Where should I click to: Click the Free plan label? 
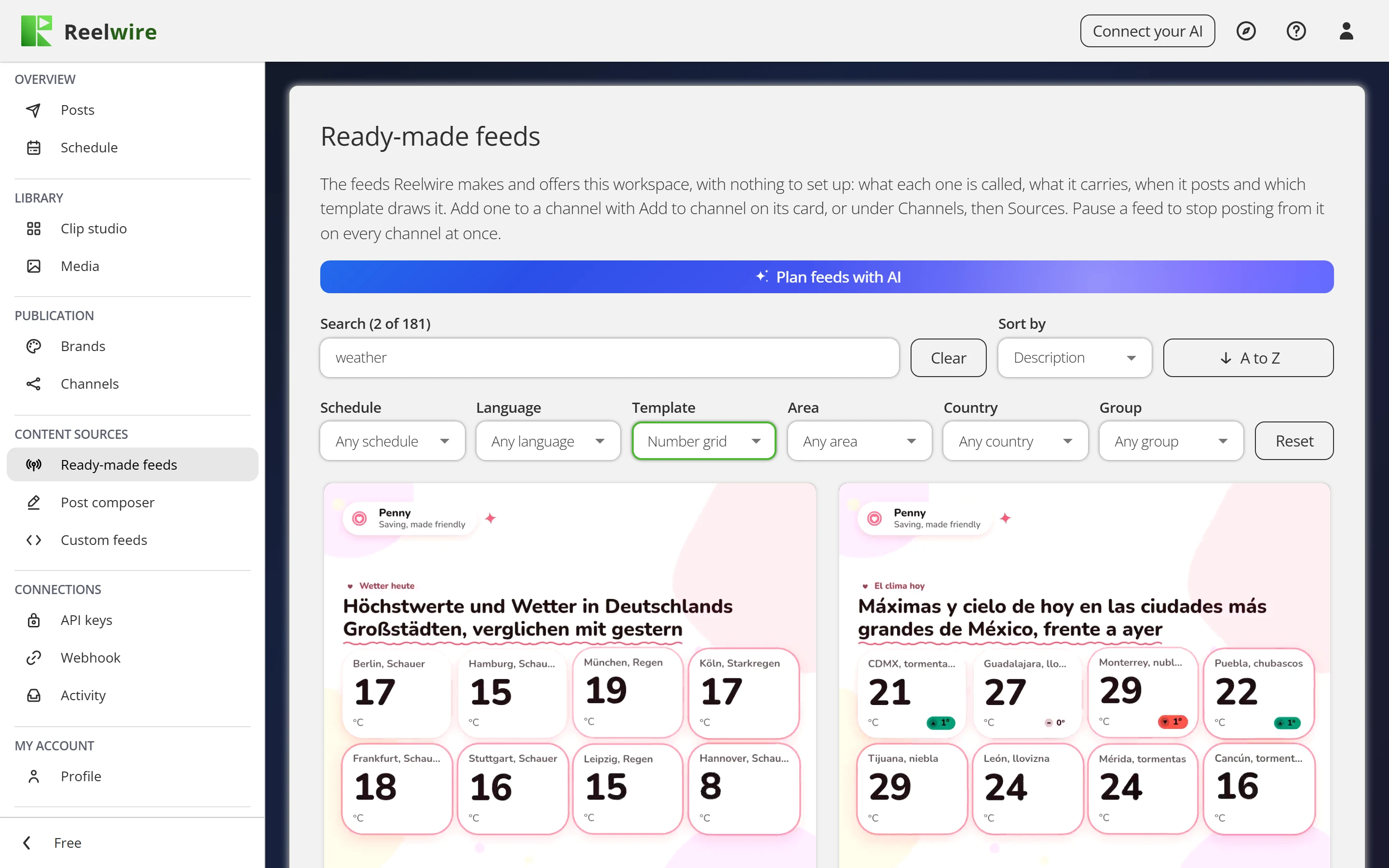point(68,843)
